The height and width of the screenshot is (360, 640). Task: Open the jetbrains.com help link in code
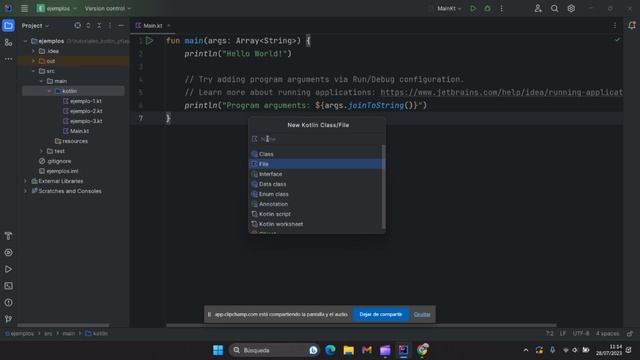(x=501, y=92)
